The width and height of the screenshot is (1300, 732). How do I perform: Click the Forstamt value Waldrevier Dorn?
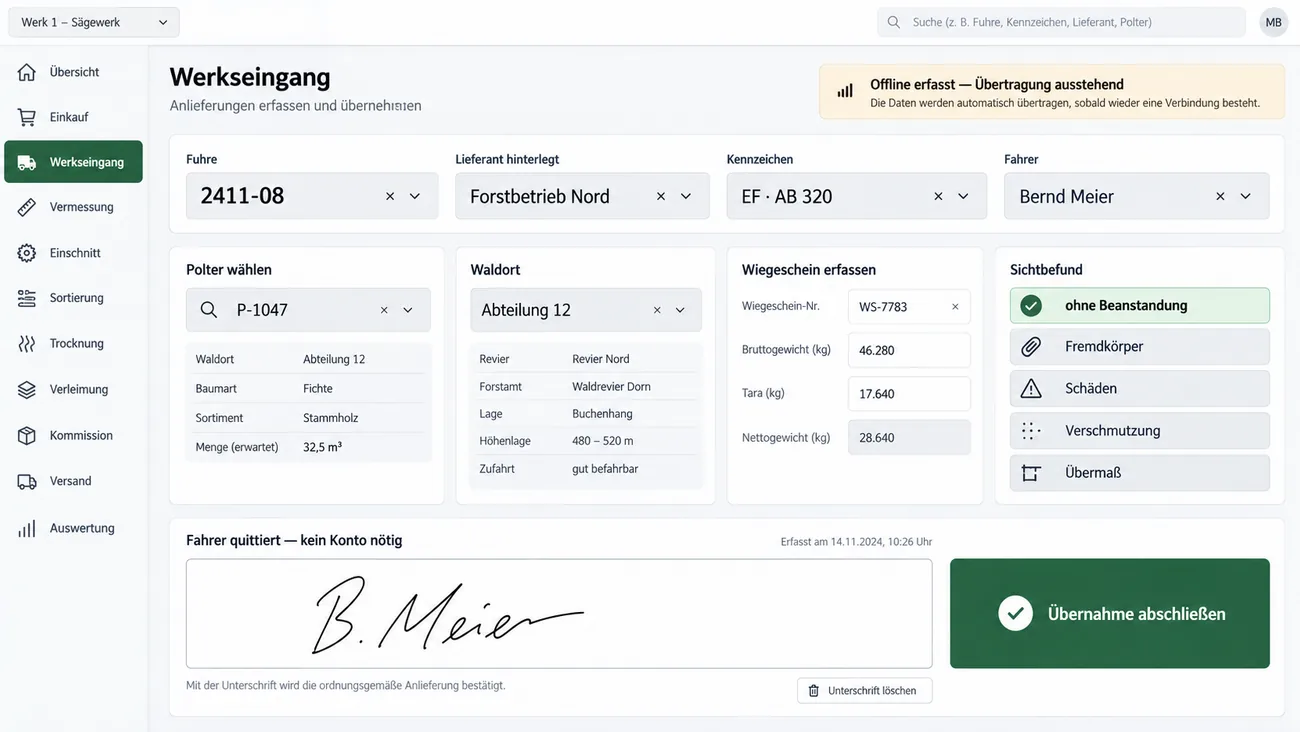pyautogui.click(x=611, y=386)
